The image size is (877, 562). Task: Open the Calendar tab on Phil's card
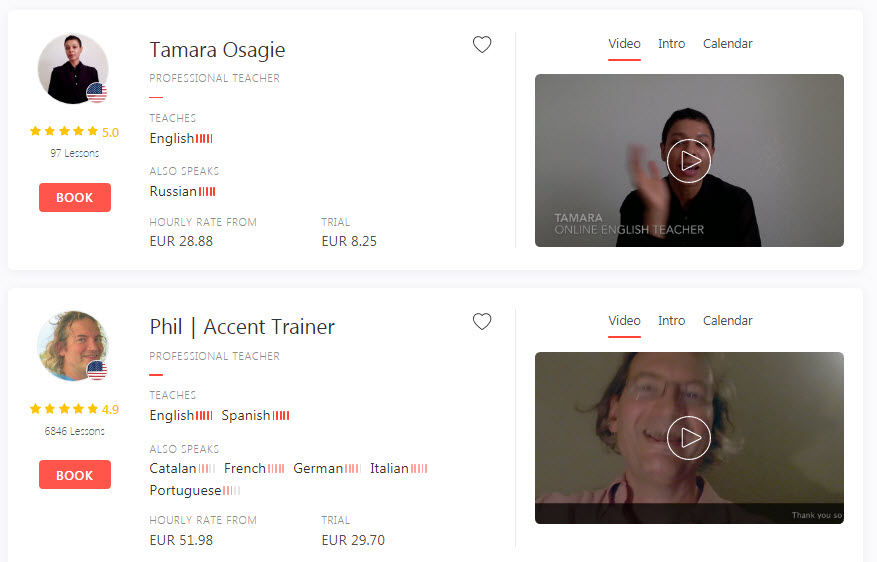tap(728, 320)
